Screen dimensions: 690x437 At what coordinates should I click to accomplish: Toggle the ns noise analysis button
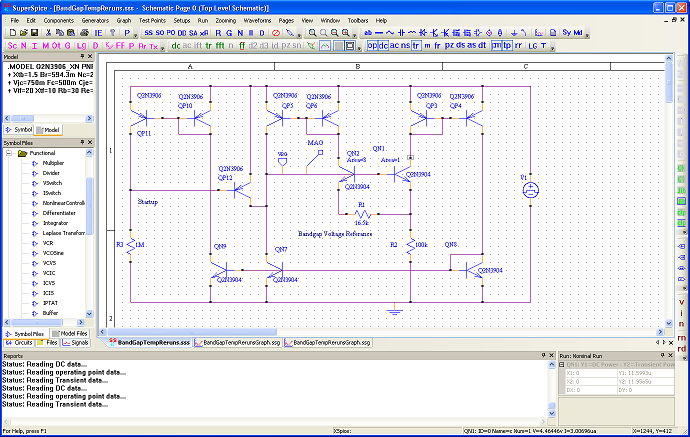point(405,45)
